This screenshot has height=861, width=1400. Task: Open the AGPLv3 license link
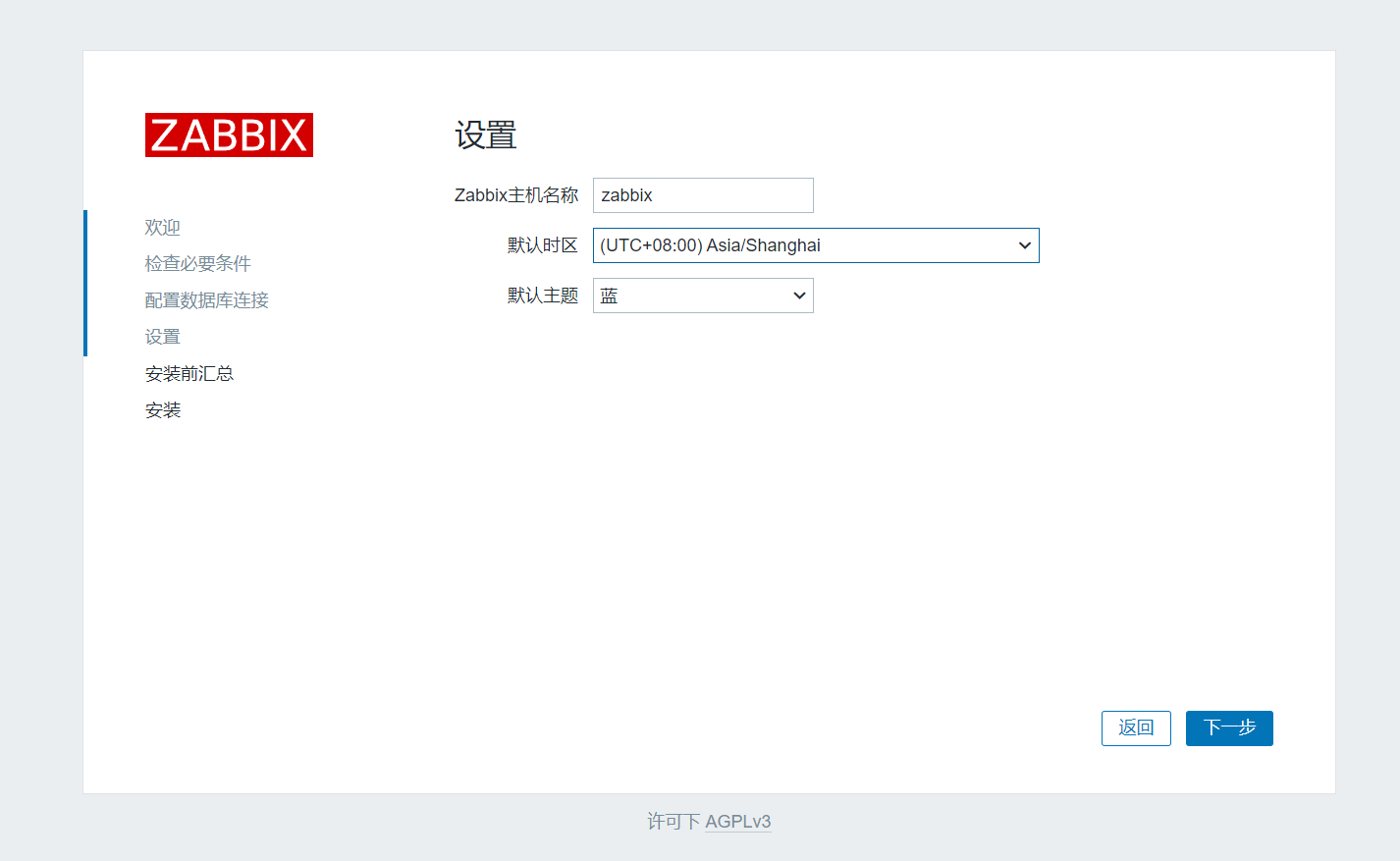tap(738, 822)
